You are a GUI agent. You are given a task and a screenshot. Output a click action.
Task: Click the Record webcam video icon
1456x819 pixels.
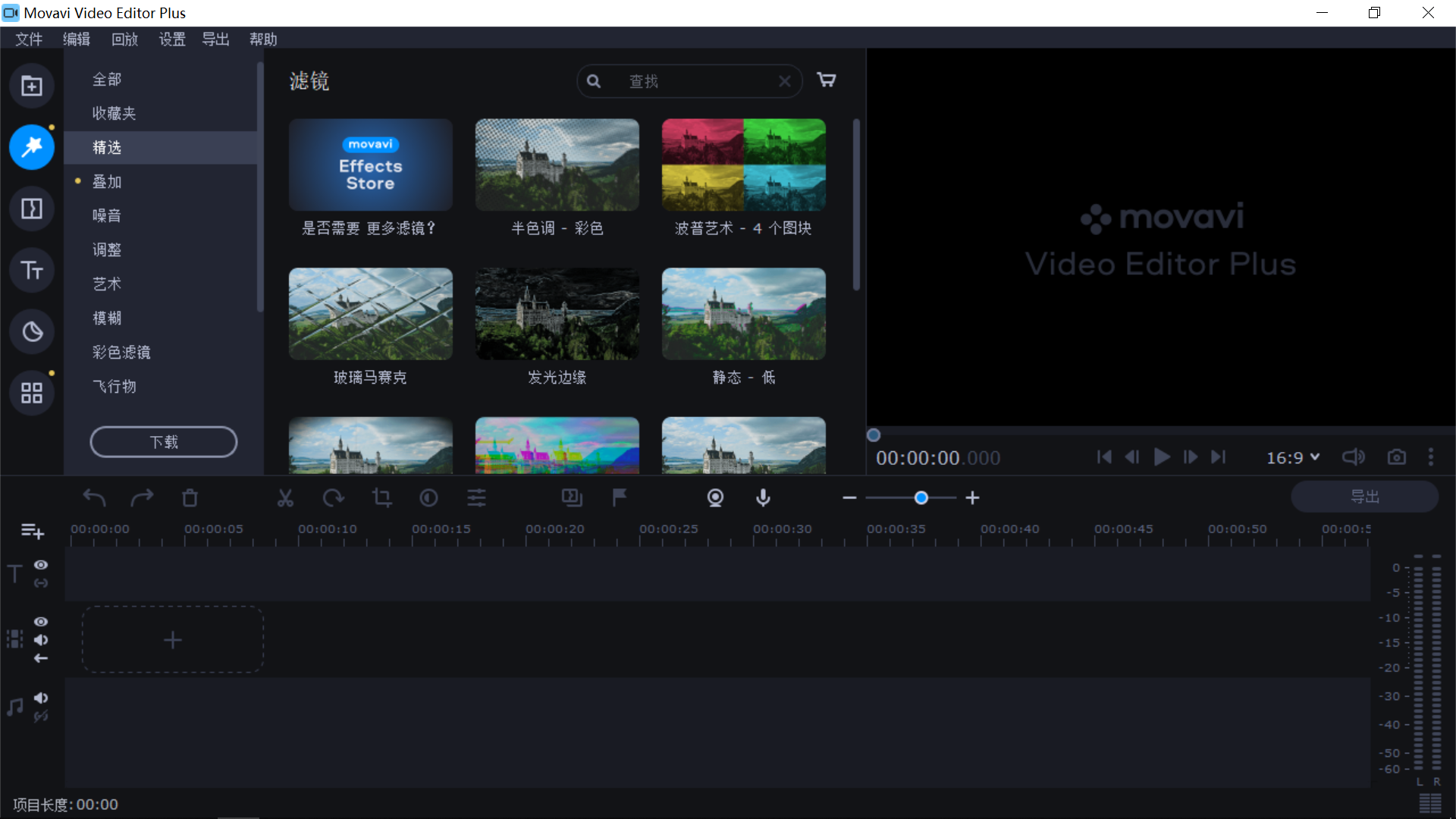(715, 497)
